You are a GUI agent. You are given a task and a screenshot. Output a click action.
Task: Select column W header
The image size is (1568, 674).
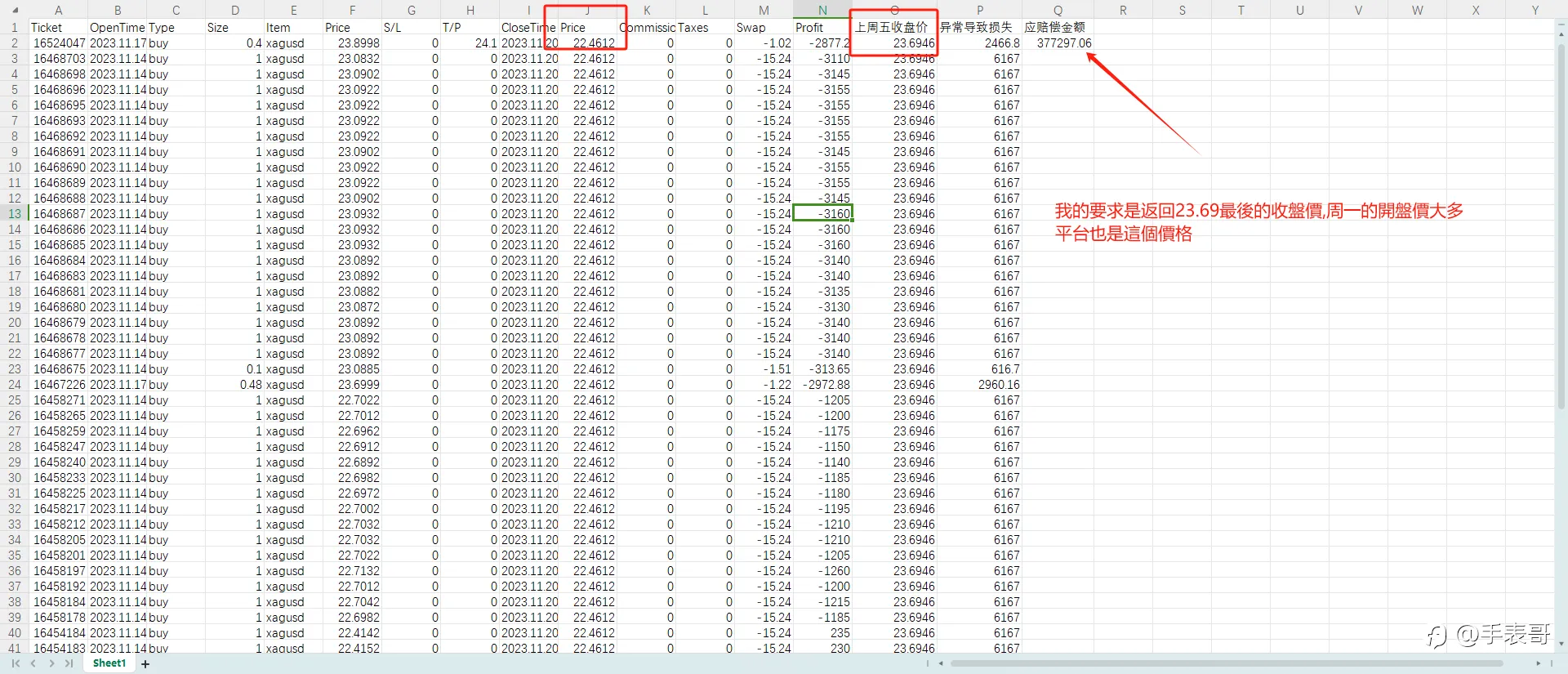[1418, 10]
